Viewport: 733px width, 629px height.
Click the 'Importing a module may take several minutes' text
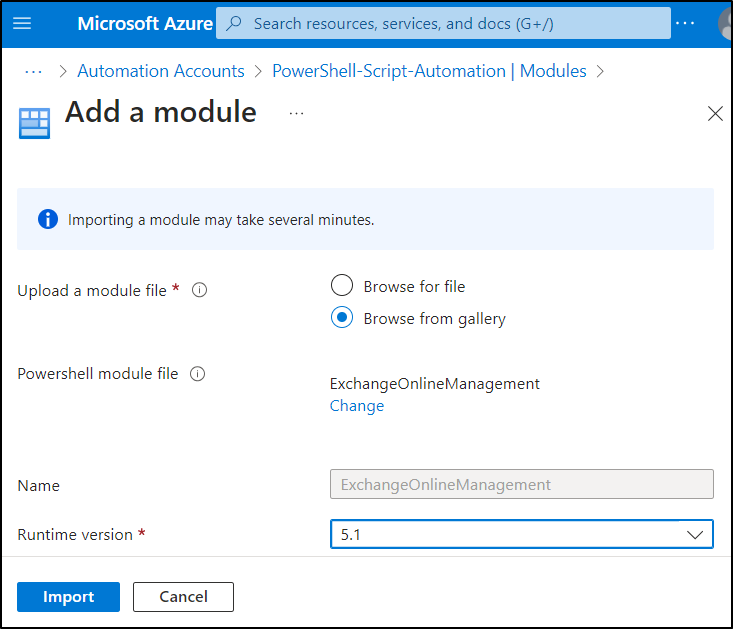click(221, 220)
